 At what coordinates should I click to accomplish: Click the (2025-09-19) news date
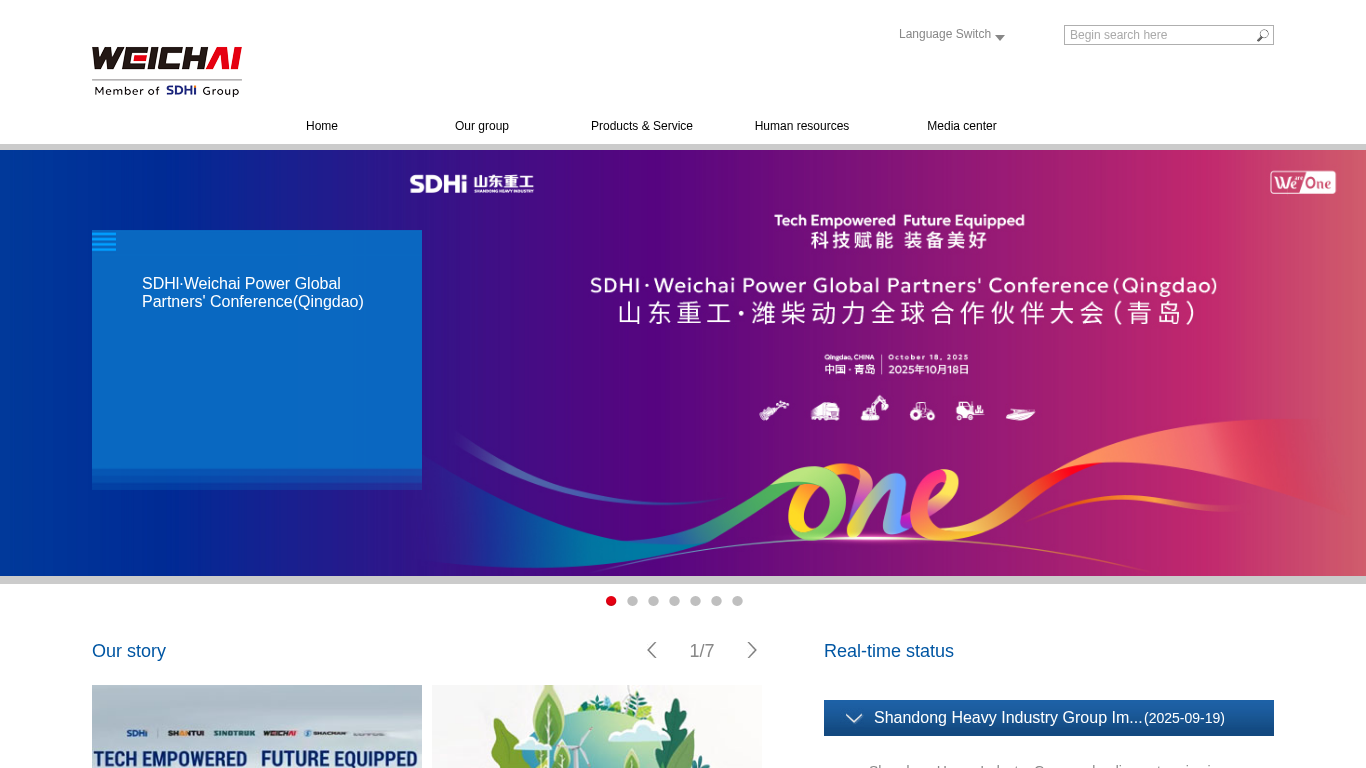tap(1184, 718)
